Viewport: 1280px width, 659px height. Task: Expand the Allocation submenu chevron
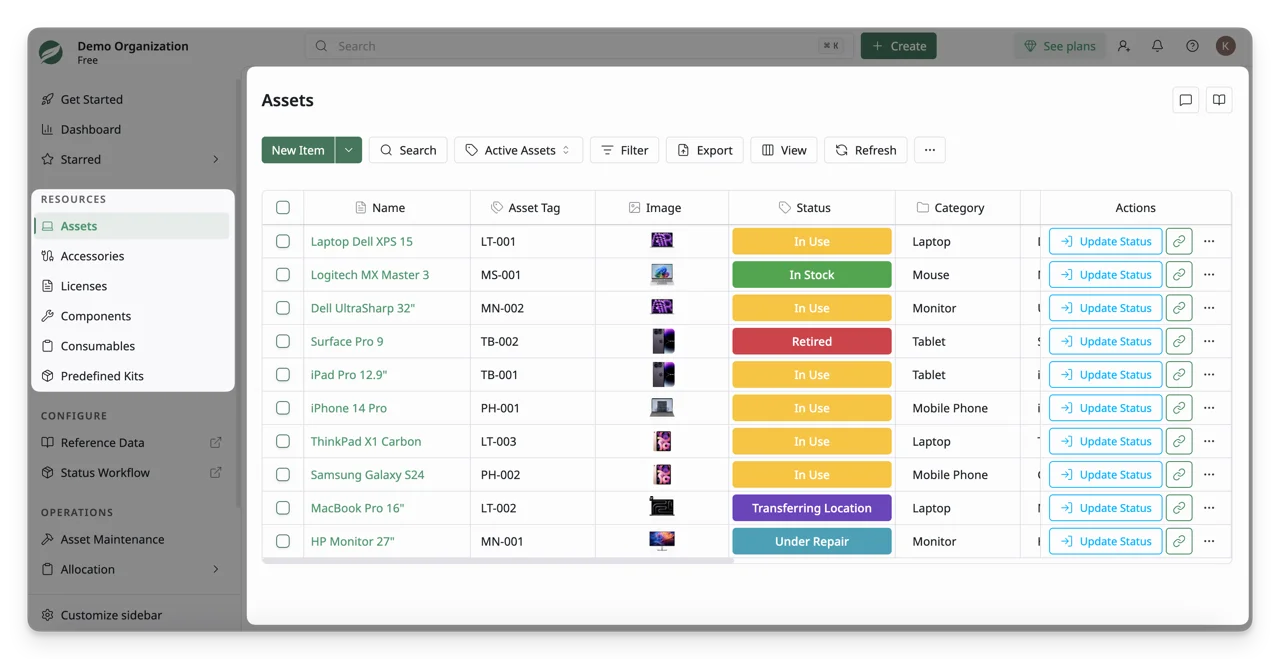pyautogui.click(x=216, y=569)
